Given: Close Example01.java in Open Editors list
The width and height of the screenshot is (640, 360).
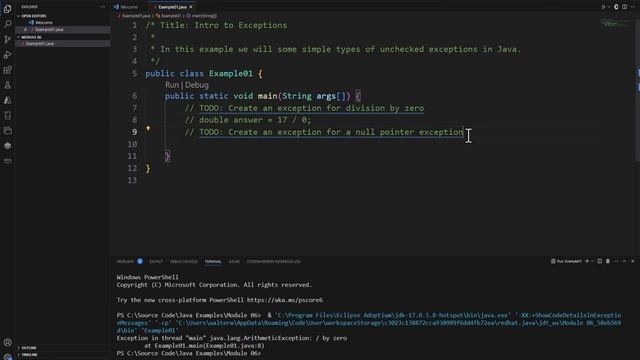Looking at the screenshot, I should coord(25,30).
